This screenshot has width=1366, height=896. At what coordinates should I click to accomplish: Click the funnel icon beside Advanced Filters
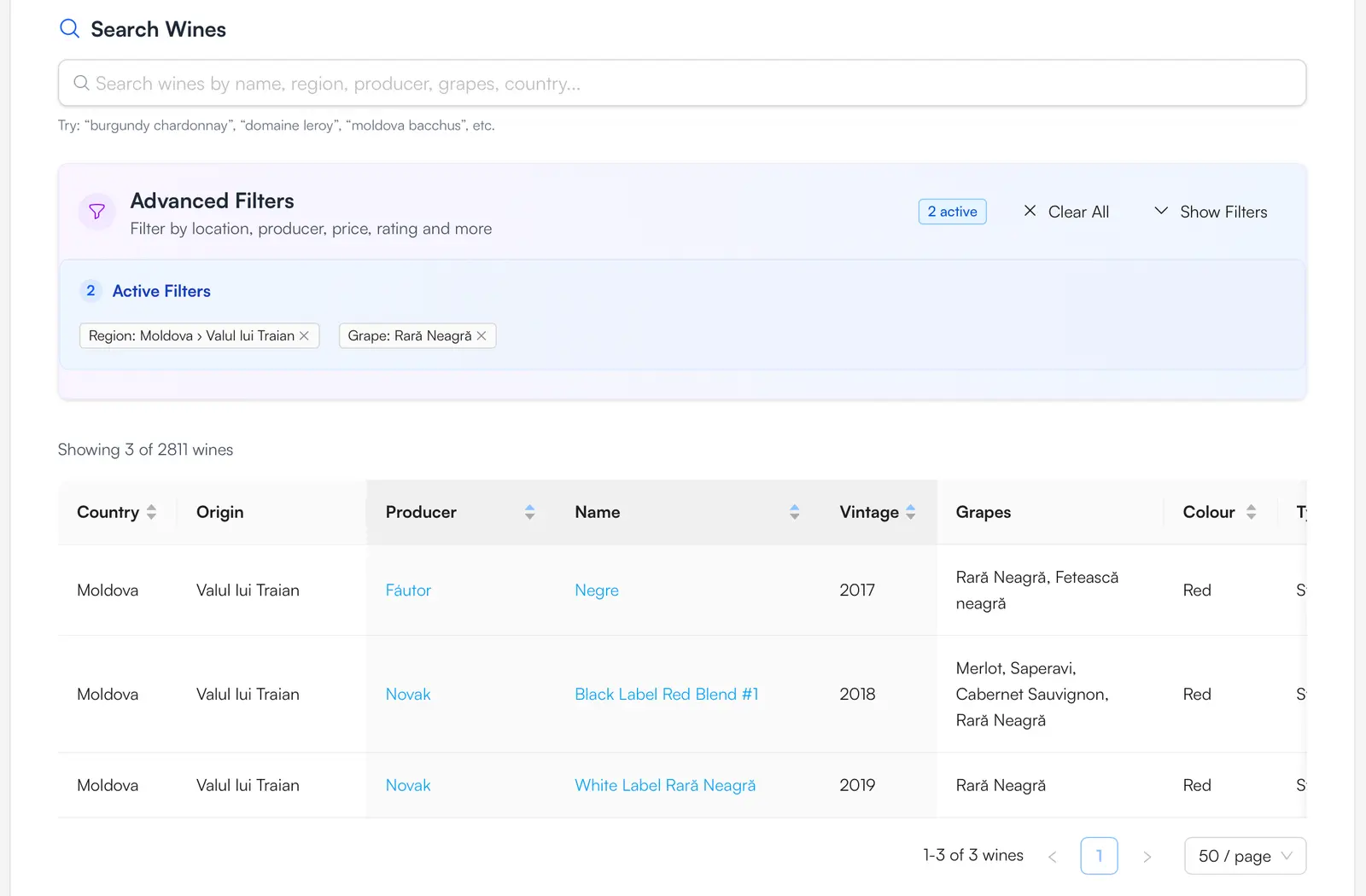[x=97, y=212]
